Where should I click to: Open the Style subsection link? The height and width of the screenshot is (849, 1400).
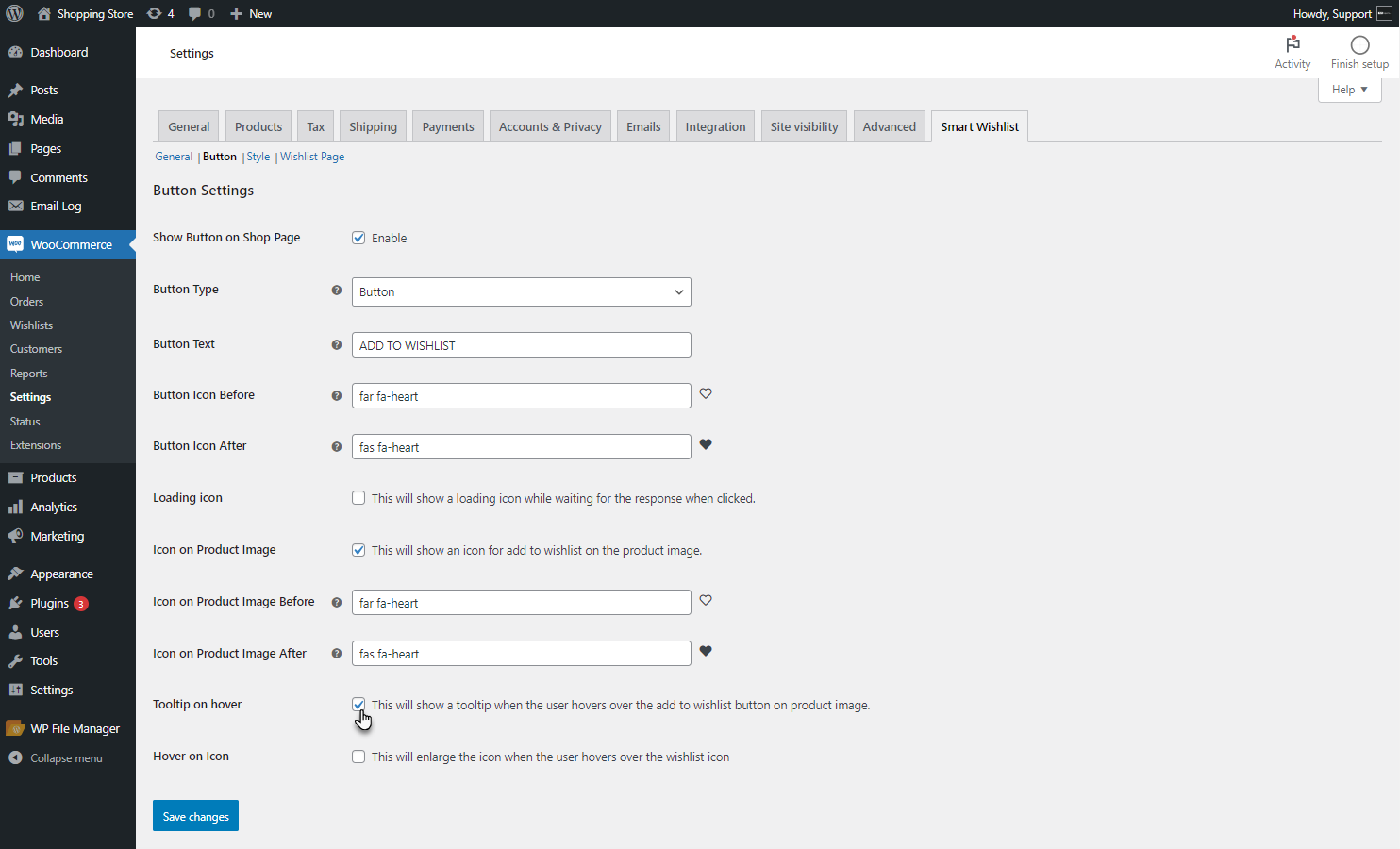coord(258,157)
